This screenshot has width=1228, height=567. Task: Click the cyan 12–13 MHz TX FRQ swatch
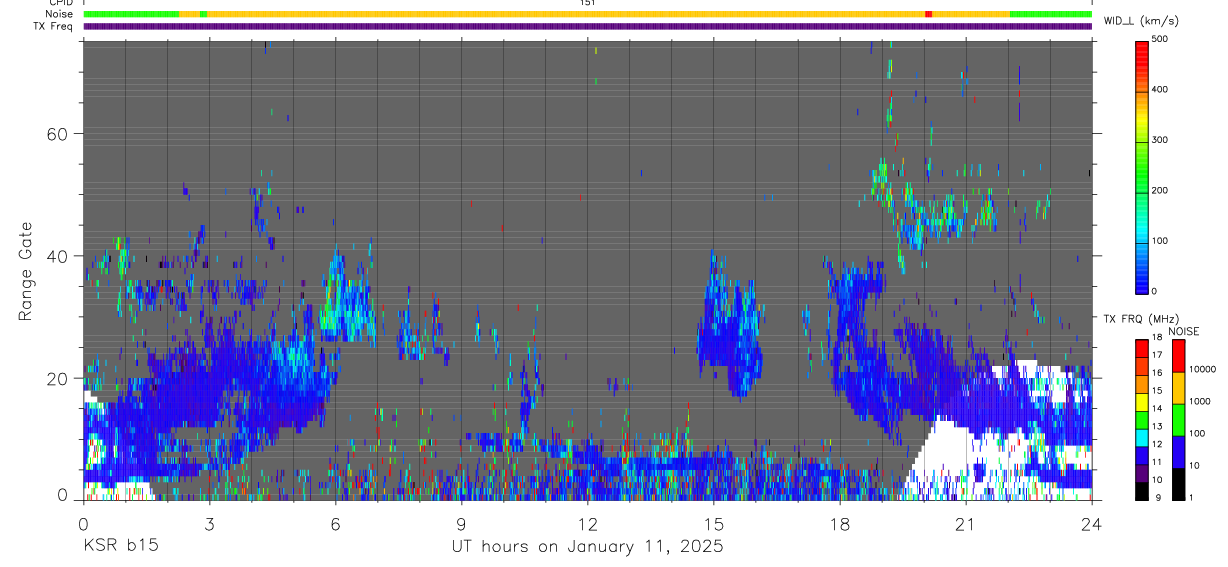pyautogui.click(x=1141, y=437)
